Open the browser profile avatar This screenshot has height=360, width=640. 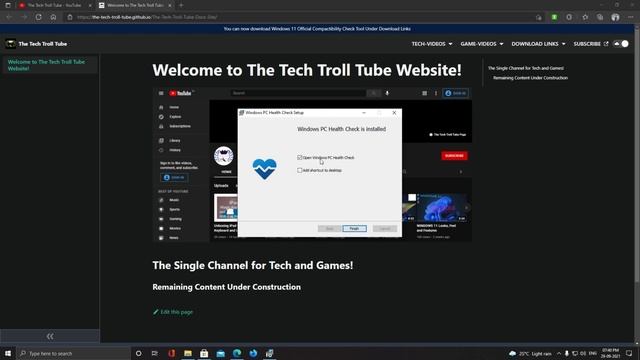click(x=615, y=17)
